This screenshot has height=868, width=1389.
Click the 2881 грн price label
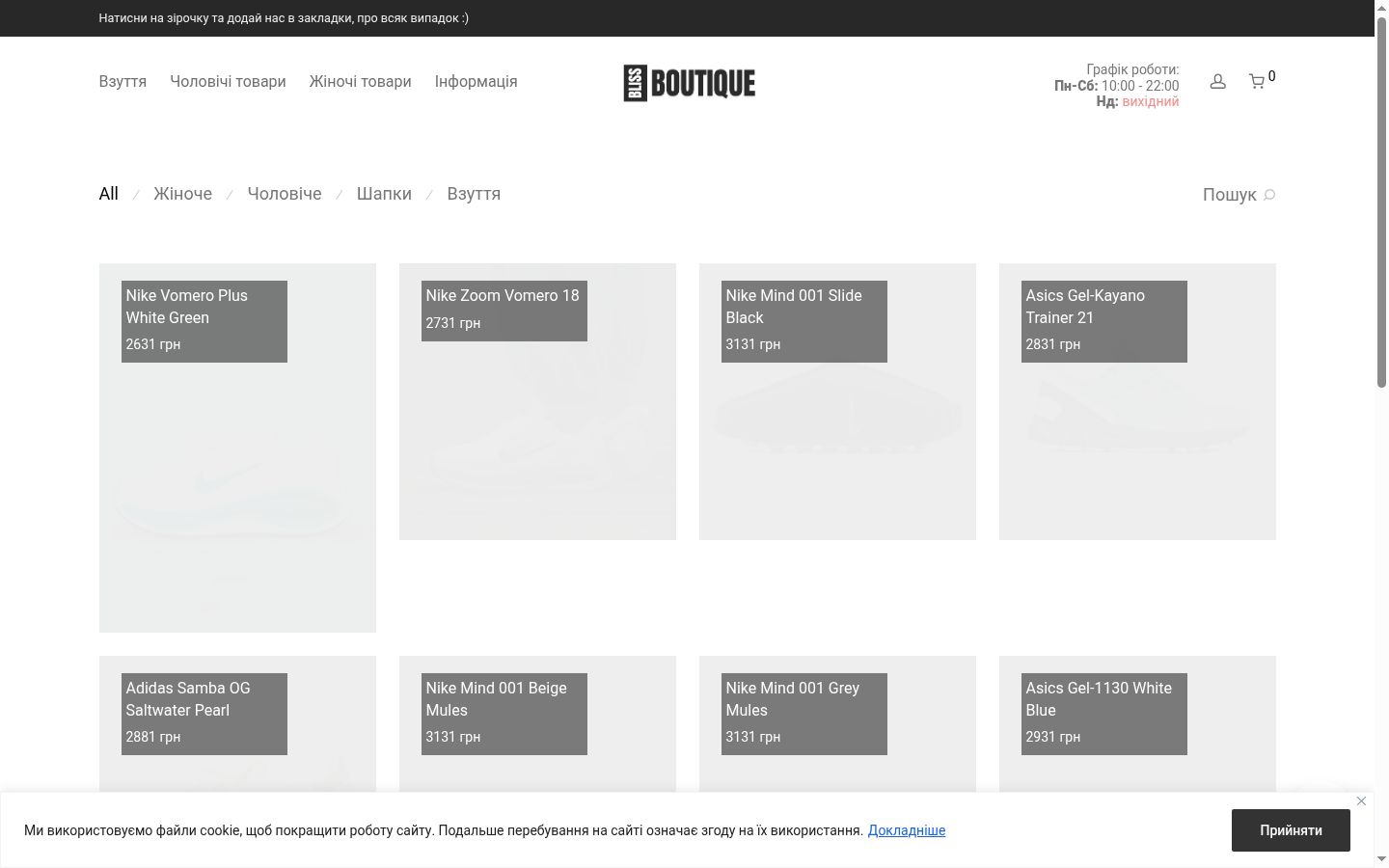tap(153, 737)
